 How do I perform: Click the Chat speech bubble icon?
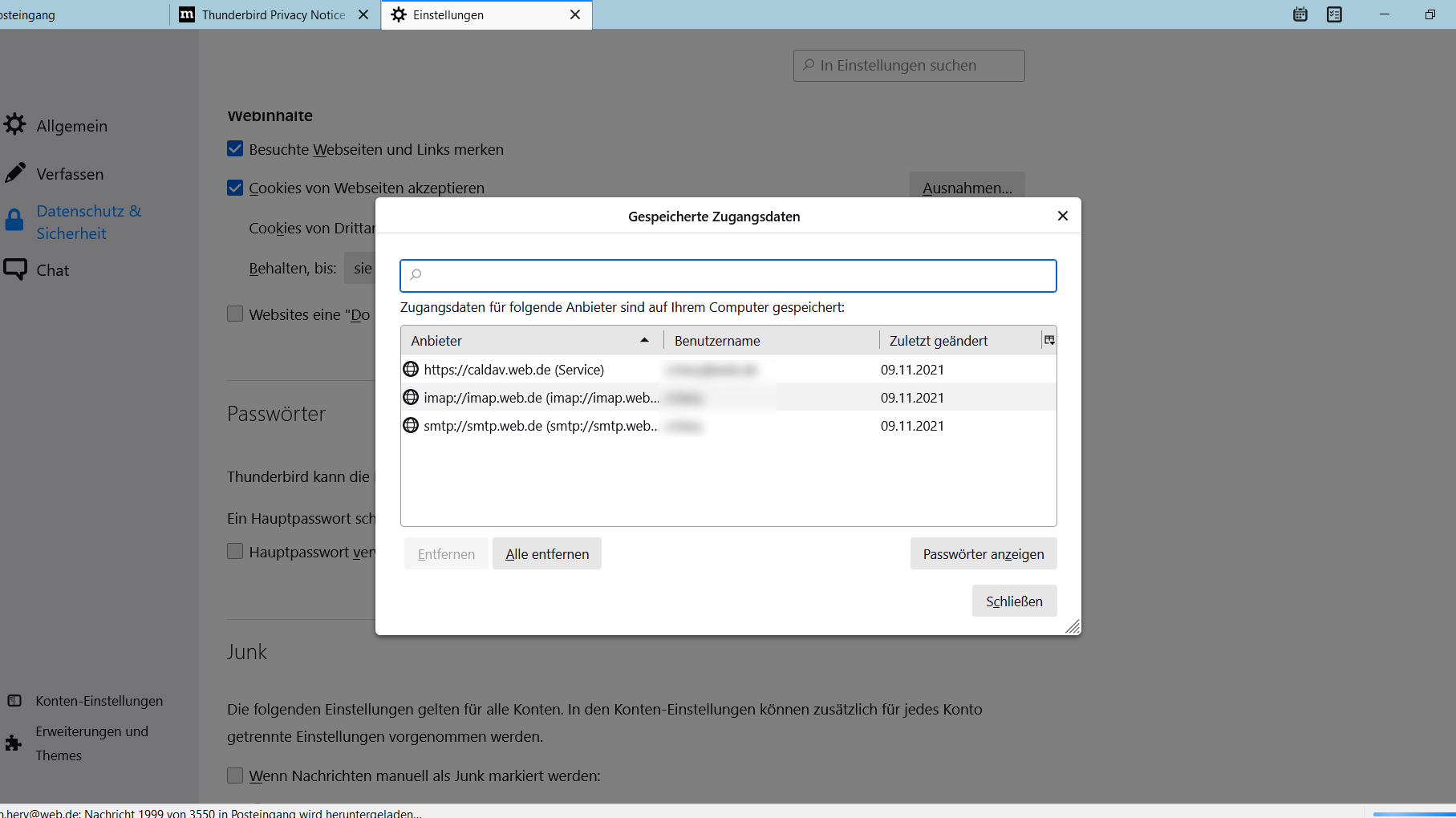click(14, 269)
